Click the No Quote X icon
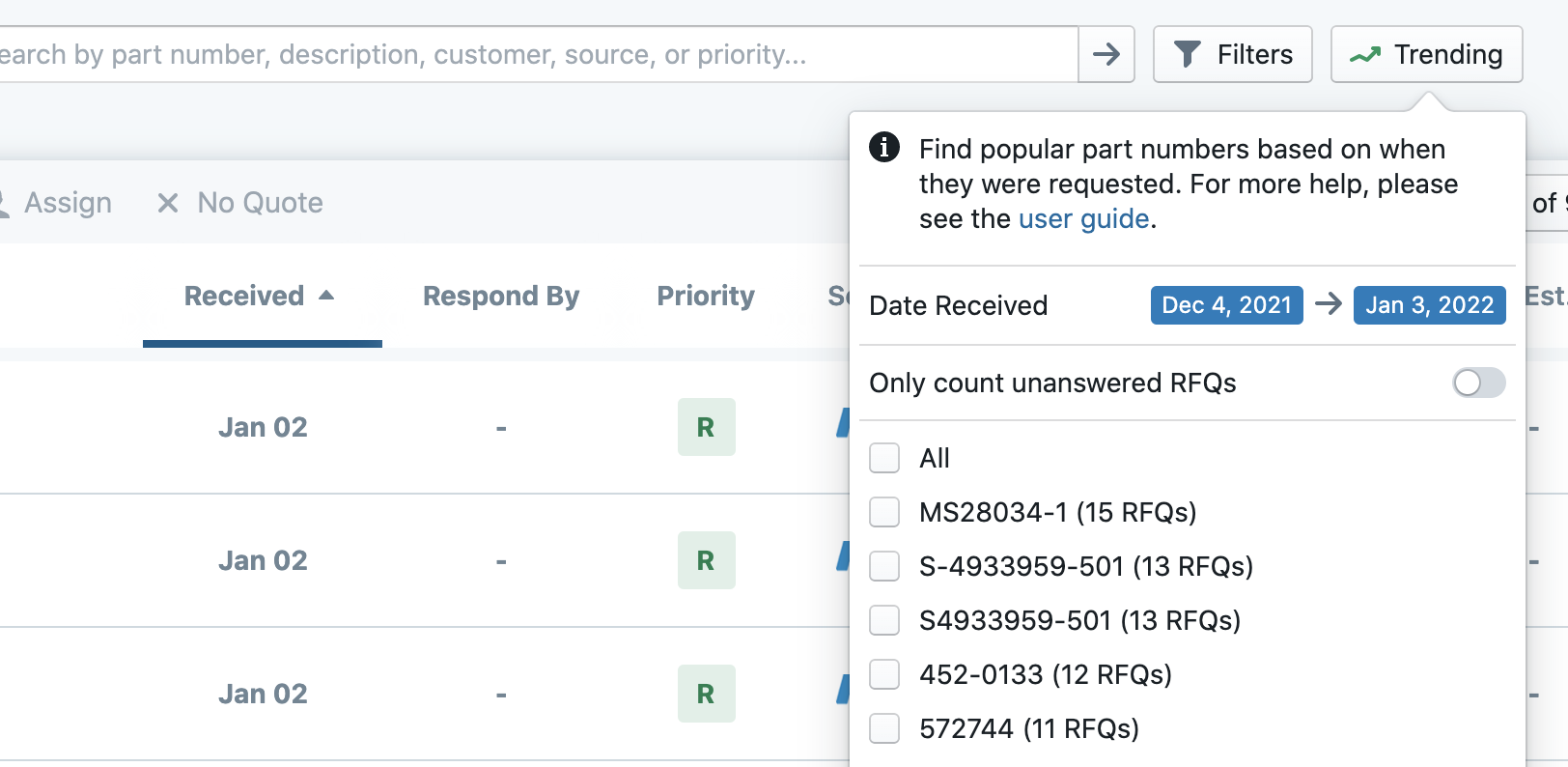Screen dimensions: 1568x767 coord(168,203)
